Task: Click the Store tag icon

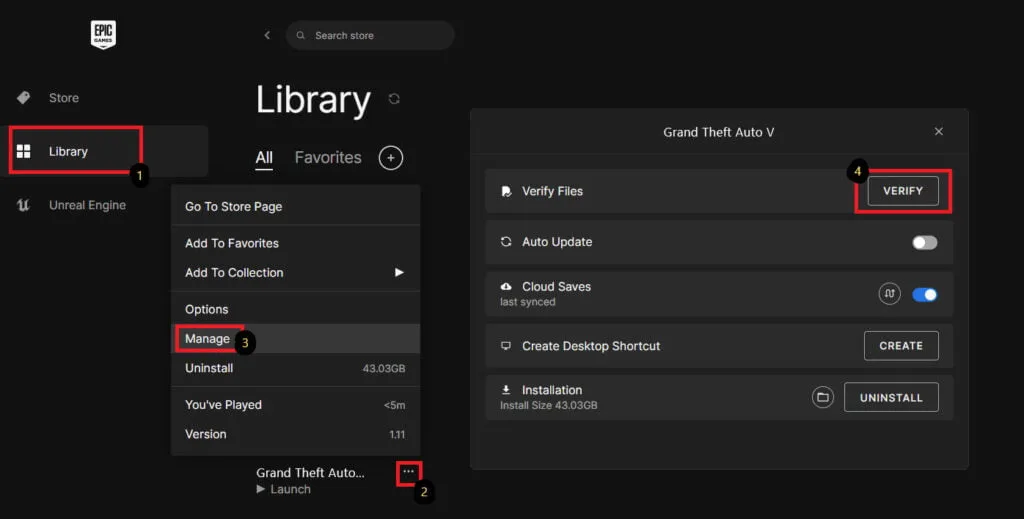Action: coord(24,98)
